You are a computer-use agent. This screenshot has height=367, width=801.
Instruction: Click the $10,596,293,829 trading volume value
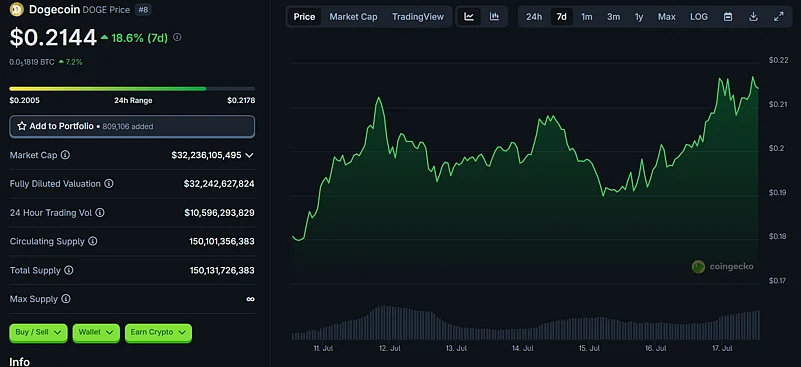(219, 212)
